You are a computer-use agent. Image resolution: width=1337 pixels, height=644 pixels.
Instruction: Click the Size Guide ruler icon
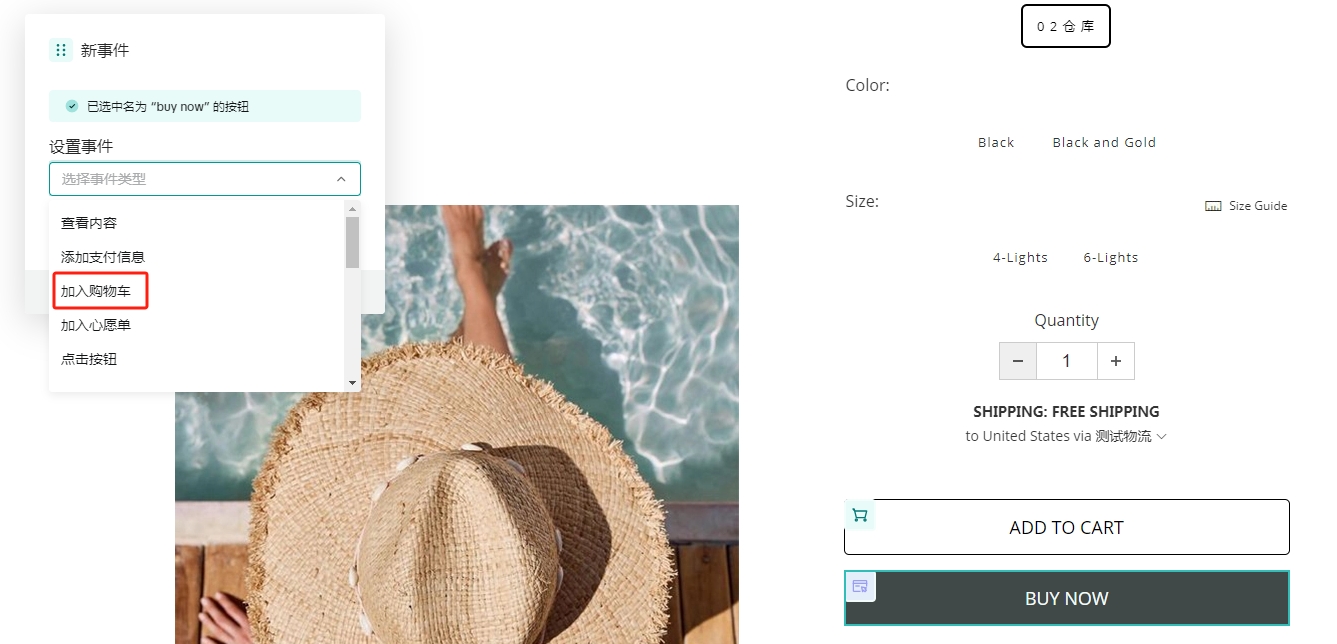(1213, 206)
